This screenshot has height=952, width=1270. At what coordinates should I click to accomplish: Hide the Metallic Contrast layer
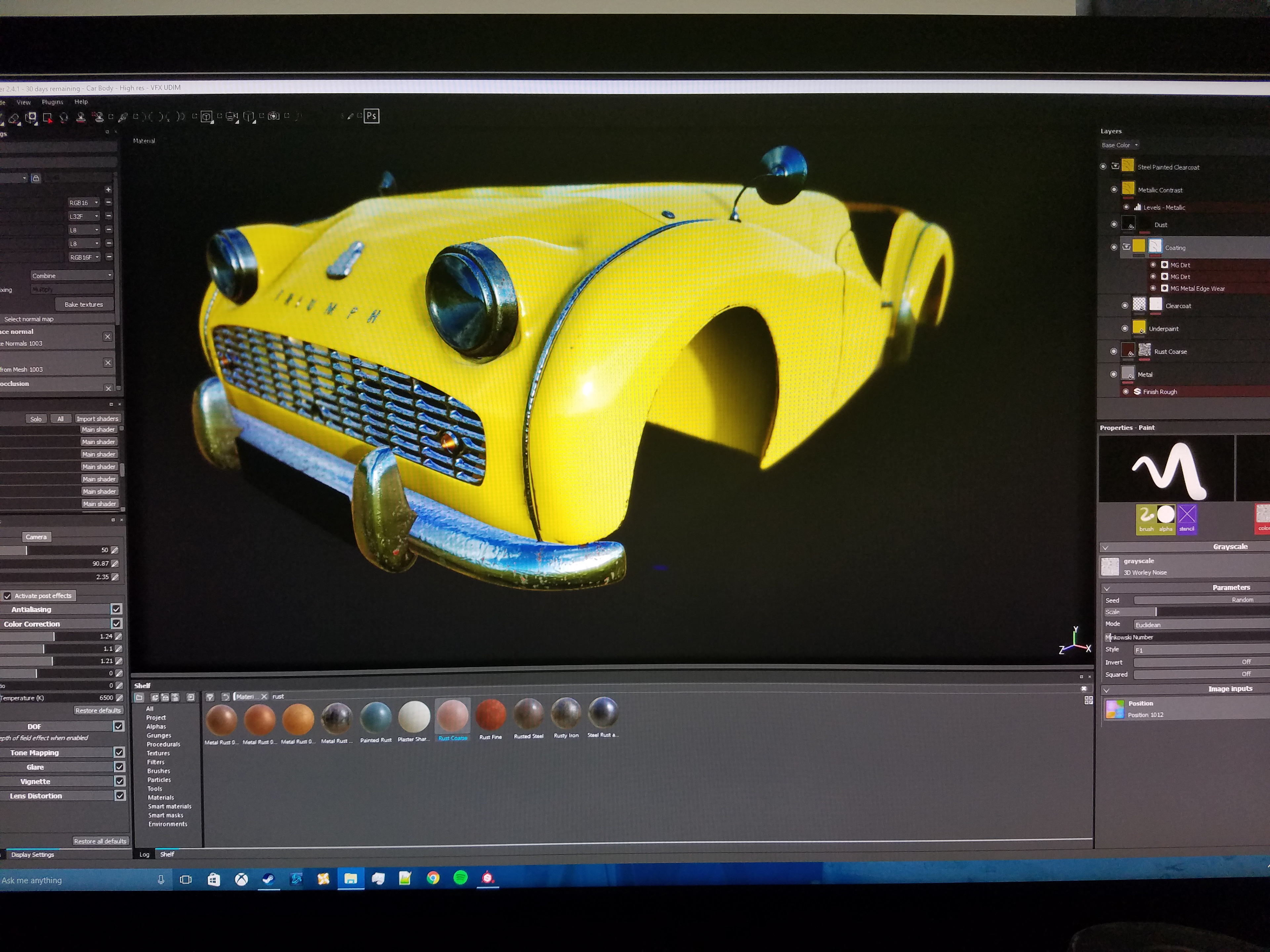(1114, 189)
